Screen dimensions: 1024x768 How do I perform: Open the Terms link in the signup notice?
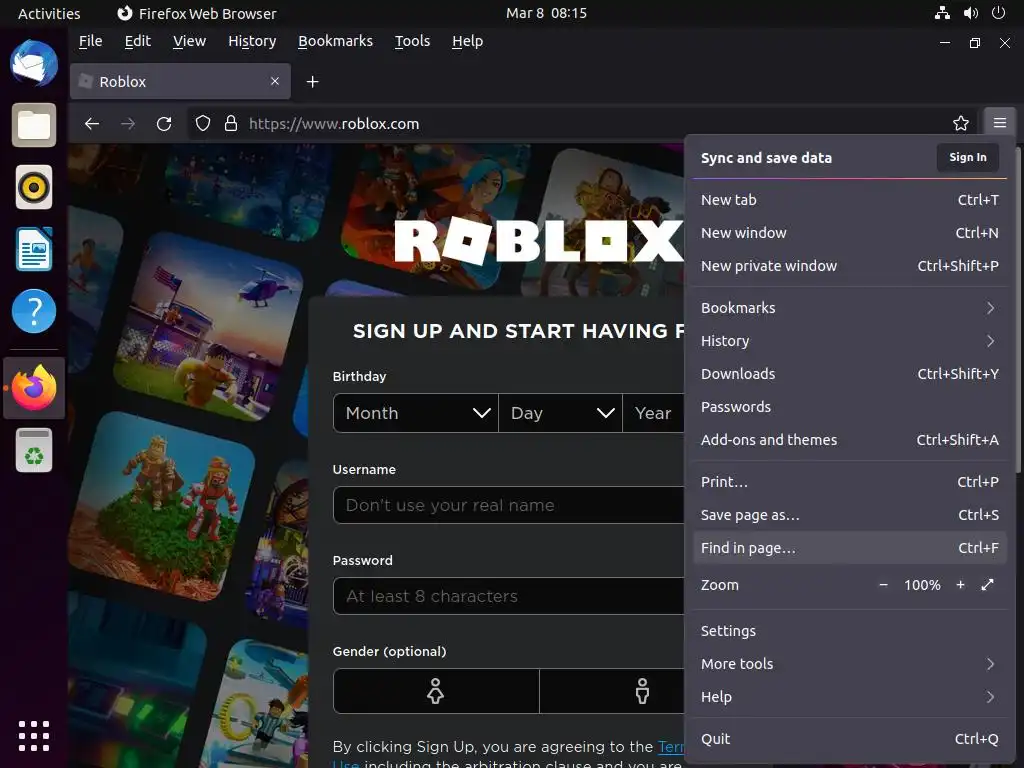(x=671, y=746)
